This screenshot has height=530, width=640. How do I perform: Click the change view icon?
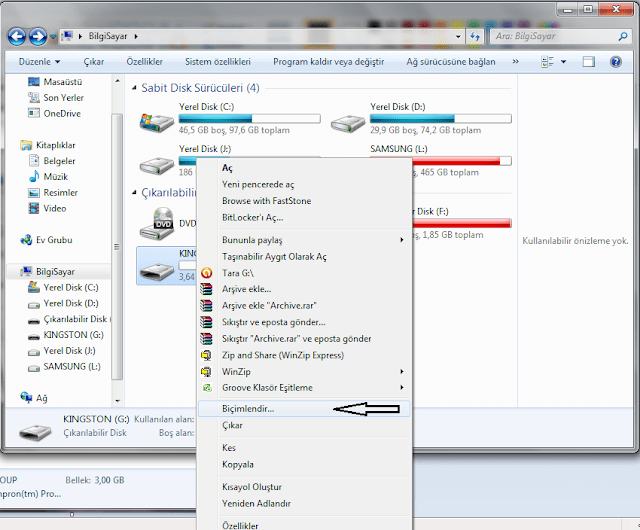tap(547, 62)
